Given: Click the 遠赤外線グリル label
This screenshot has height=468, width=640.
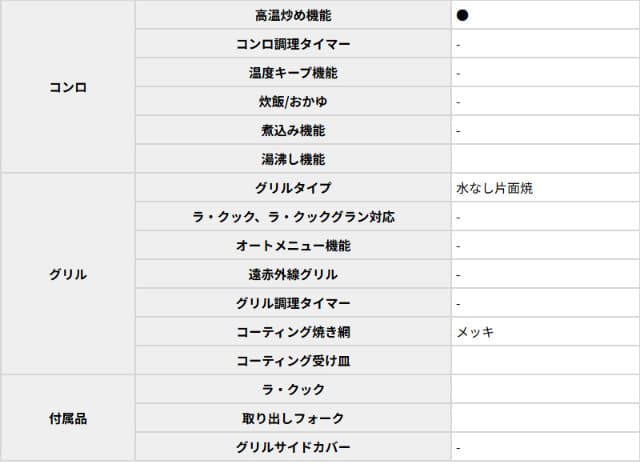Looking at the screenshot, I should tap(293, 274).
